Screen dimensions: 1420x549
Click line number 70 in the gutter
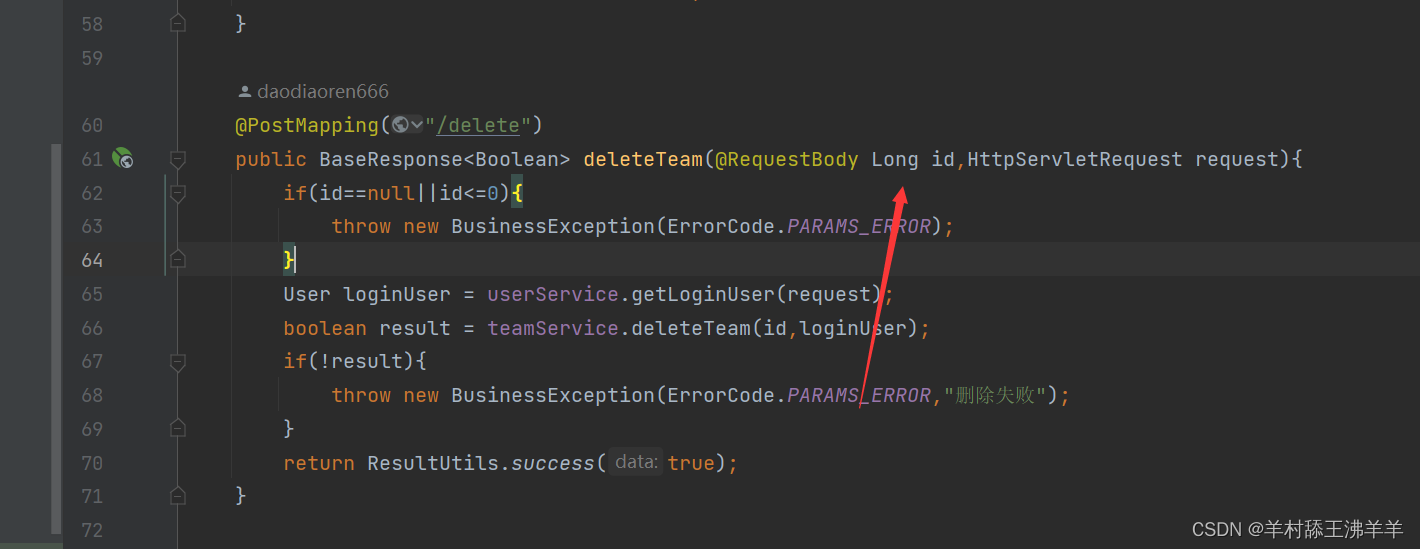(x=91, y=463)
